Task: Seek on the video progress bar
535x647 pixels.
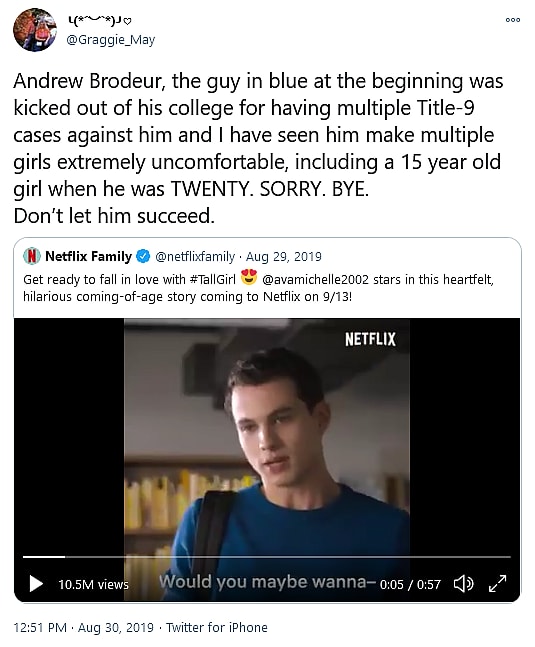Action: (x=266, y=557)
